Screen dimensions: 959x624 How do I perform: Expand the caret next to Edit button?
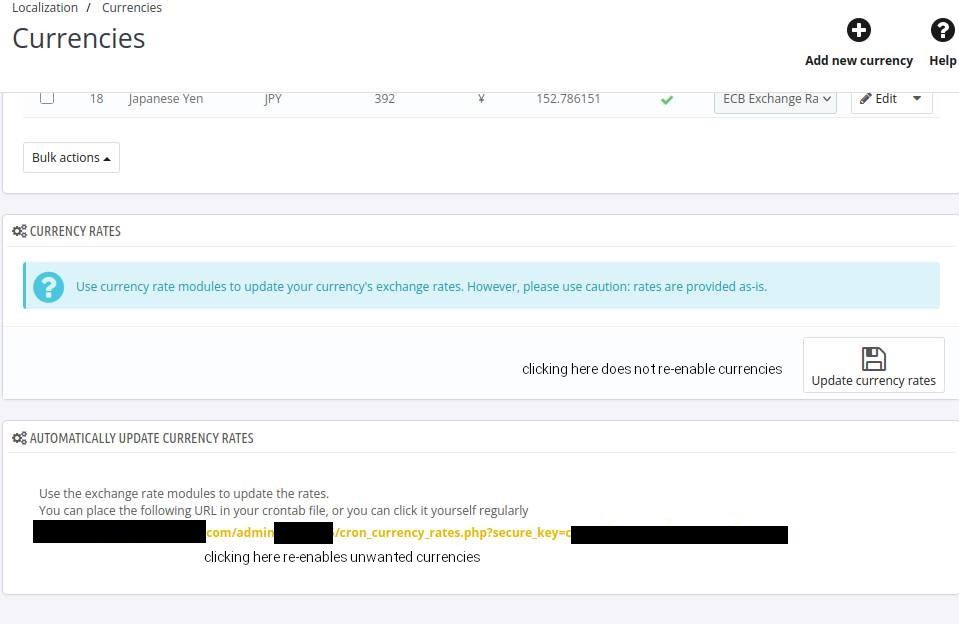tap(916, 99)
